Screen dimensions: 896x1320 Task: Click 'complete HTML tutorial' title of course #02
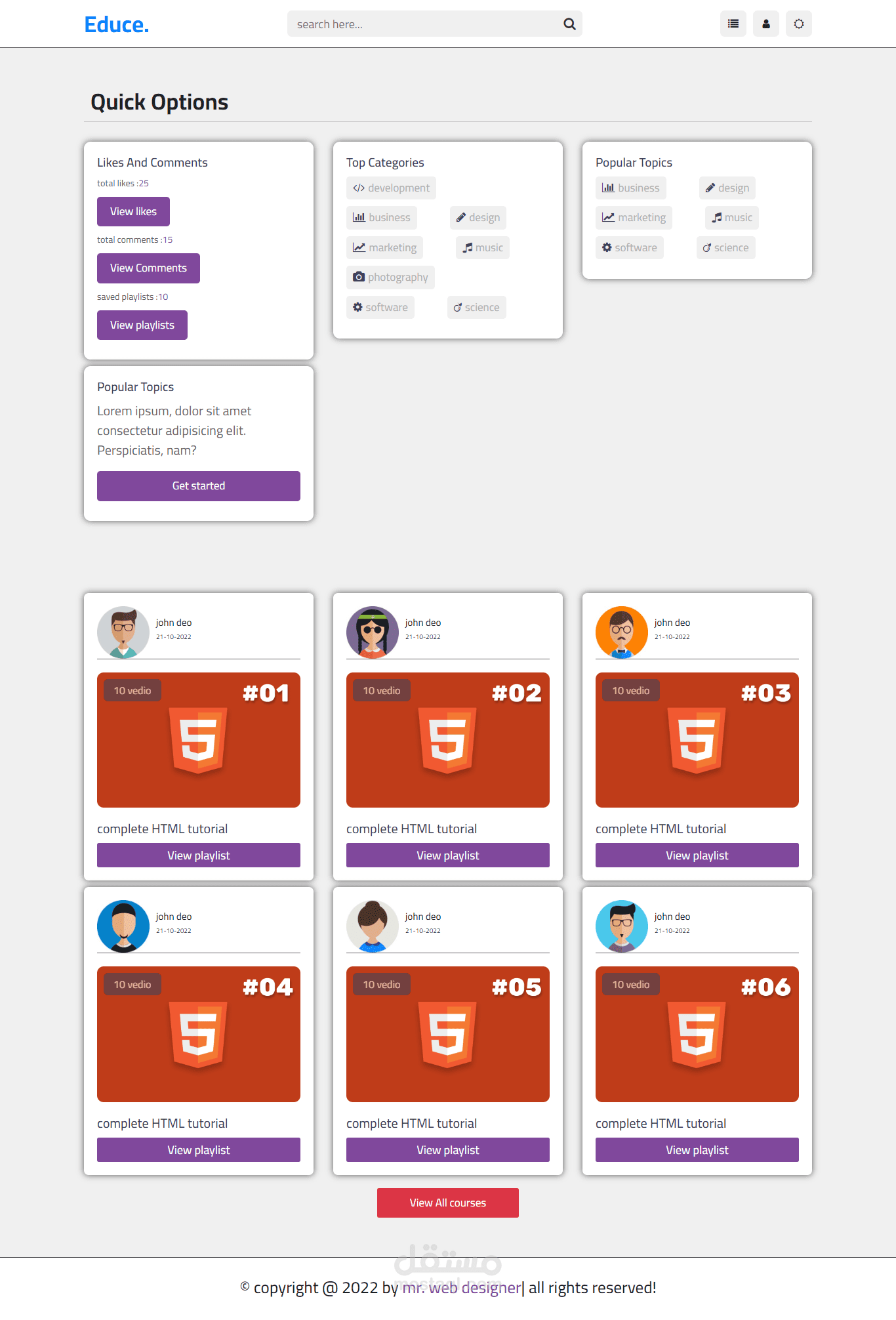pos(411,829)
